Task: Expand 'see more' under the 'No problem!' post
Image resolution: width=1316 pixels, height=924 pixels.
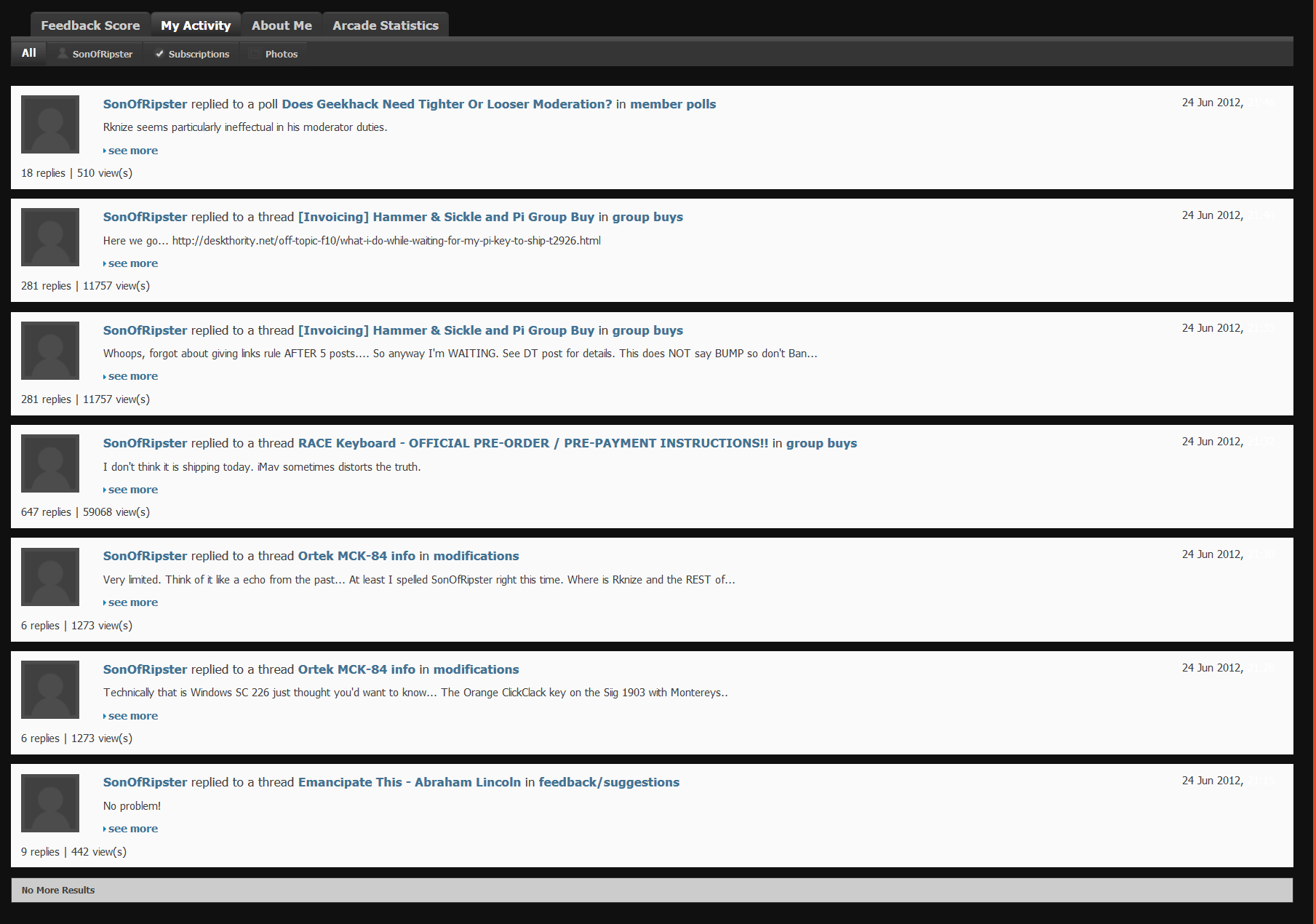Action: 132,829
